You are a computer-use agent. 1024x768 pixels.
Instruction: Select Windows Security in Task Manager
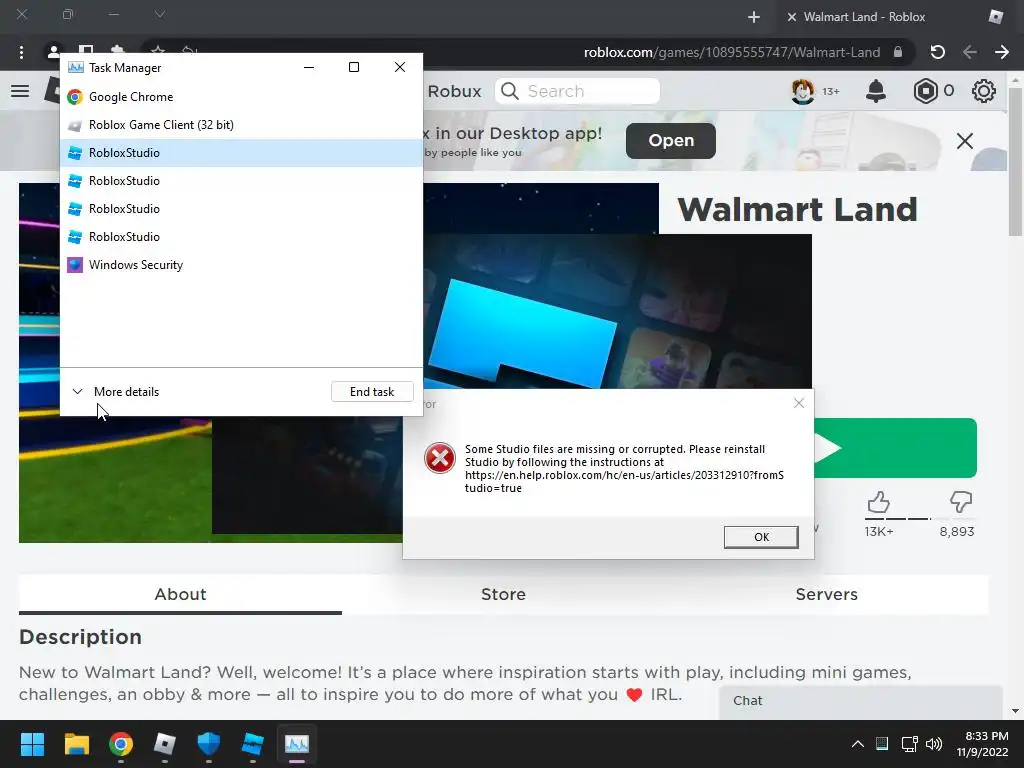point(241,265)
